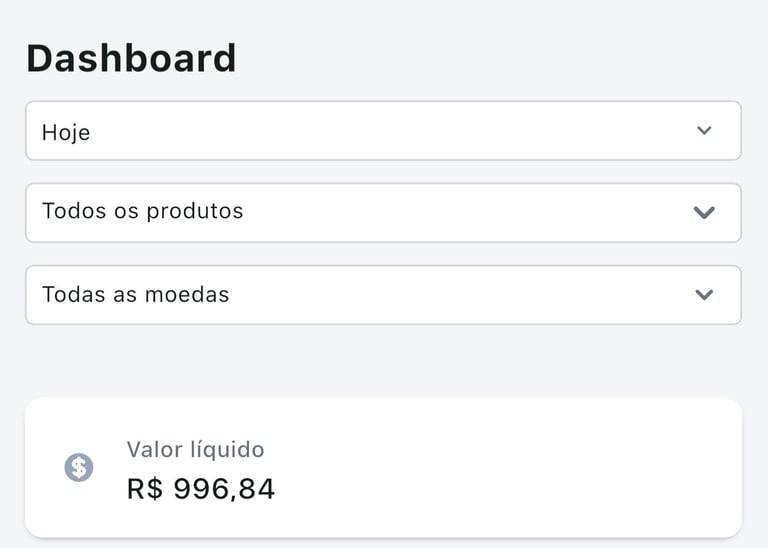
Task: Expand the period selector showing Hoje
Action: point(383,131)
